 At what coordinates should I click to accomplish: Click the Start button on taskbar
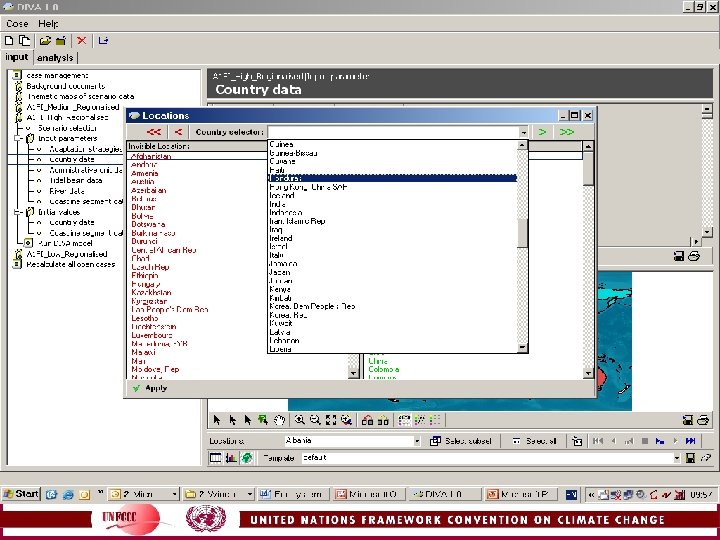click(x=21, y=494)
